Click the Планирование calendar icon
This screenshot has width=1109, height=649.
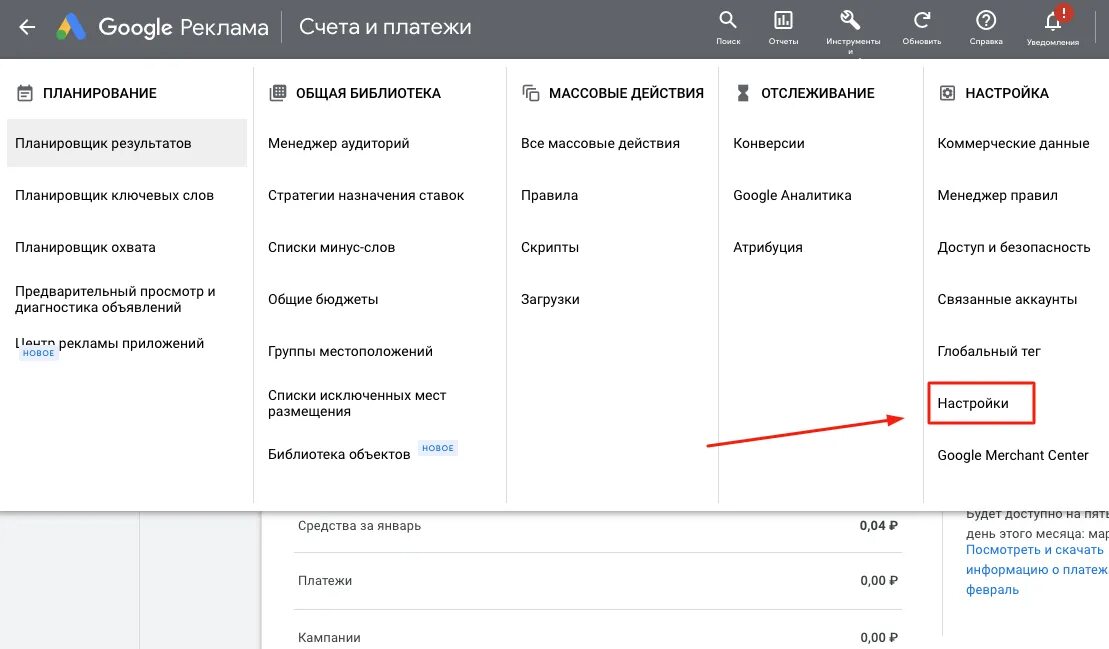point(25,93)
